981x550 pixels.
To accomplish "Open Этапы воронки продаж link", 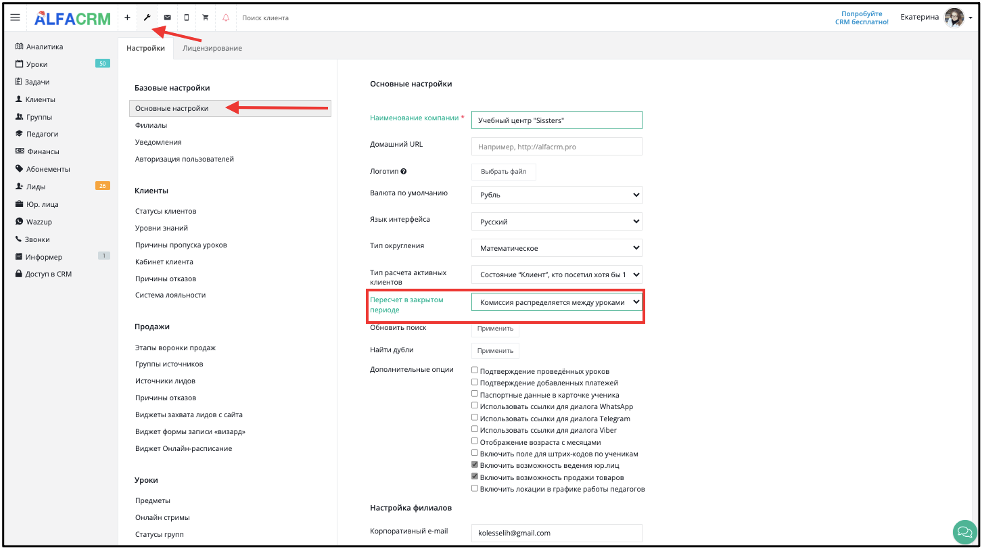I will click(x=175, y=347).
